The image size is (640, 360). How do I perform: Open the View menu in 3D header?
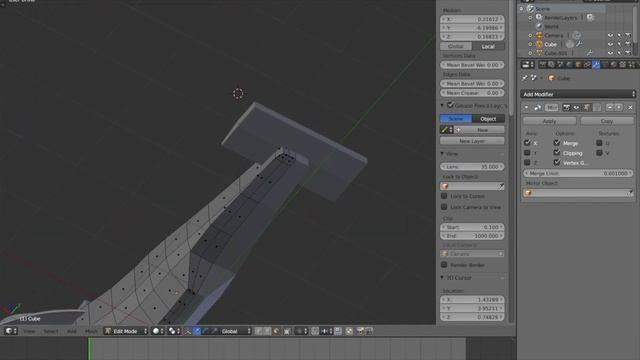tap(29, 331)
